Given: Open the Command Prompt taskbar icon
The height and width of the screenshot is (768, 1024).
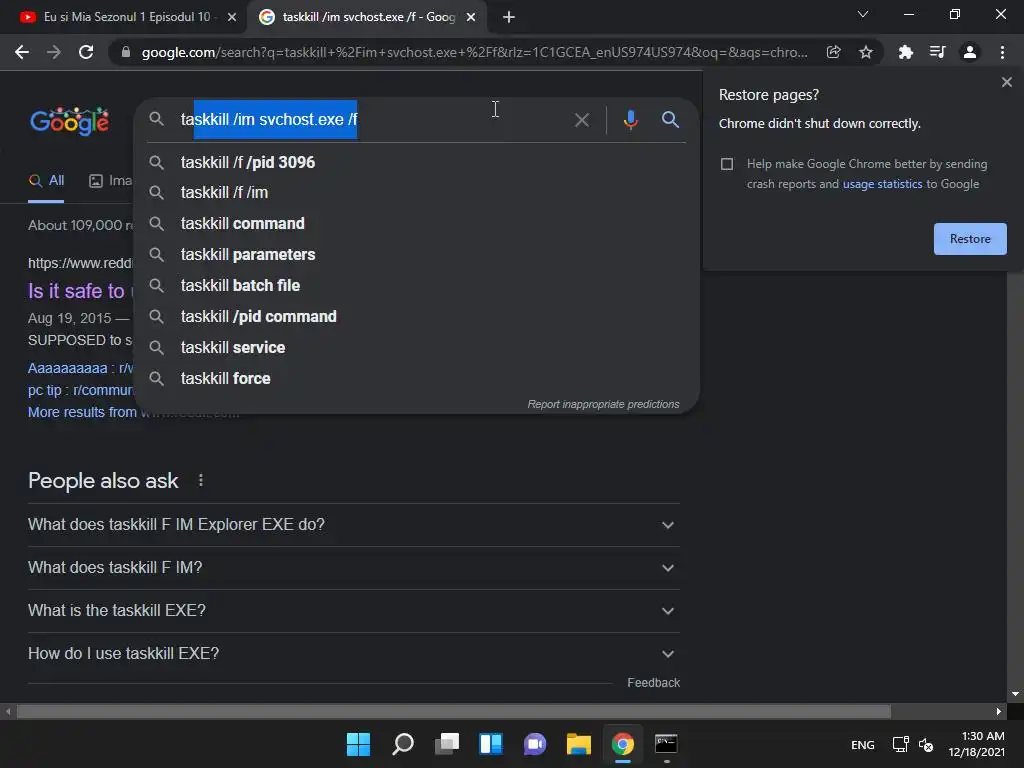Looking at the screenshot, I should (x=666, y=744).
